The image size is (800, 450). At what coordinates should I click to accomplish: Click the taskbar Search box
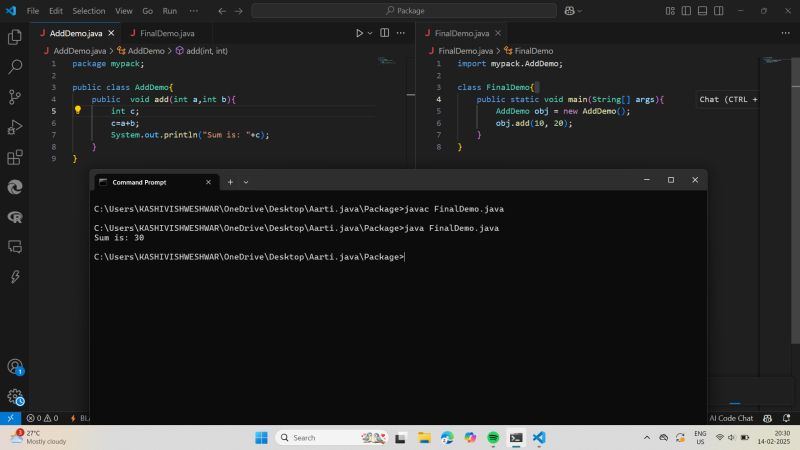point(332,438)
